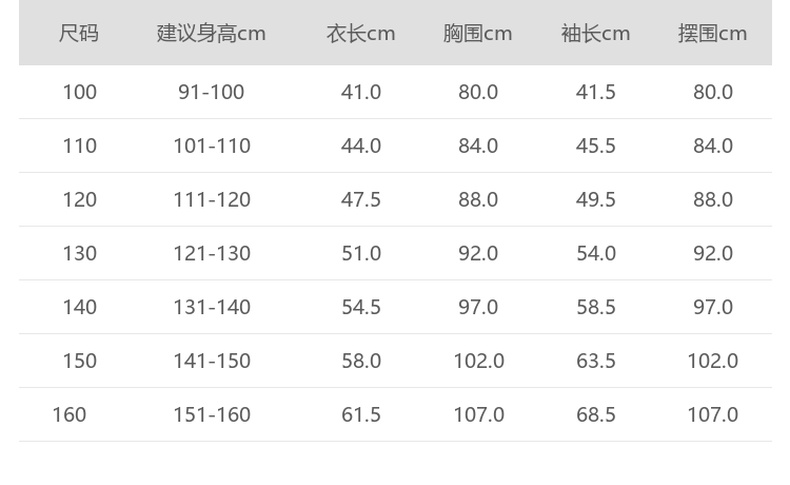The height and width of the screenshot is (485, 790).
Task: Select the 摆围cm column header
Action: click(x=713, y=33)
